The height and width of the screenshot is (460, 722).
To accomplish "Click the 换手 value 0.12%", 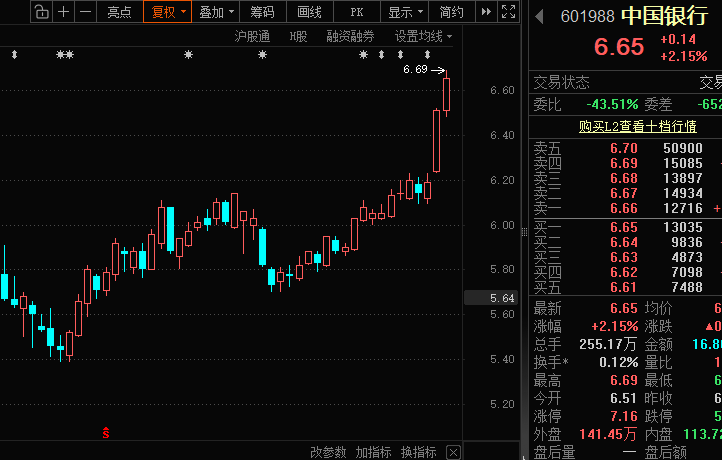I will (618, 362).
